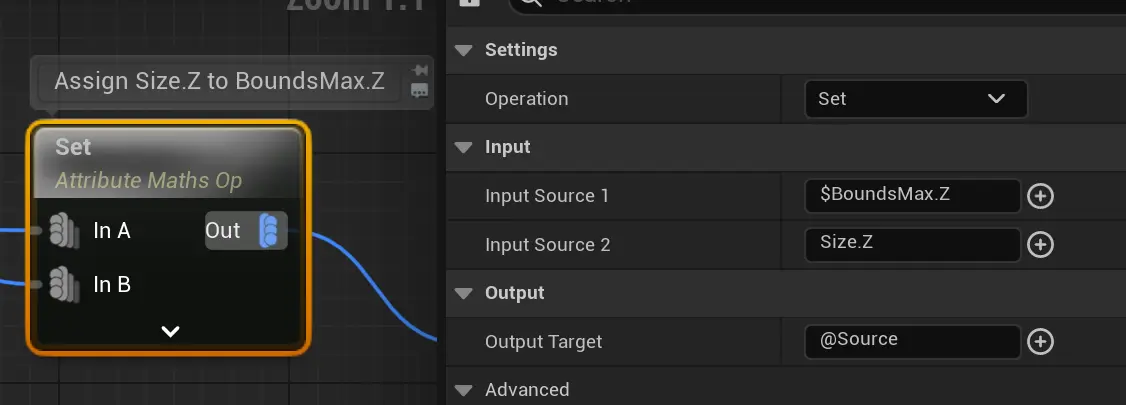Click plus icon beside Input Source 1
Image resolution: width=1126 pixels, height=405 pixels.
pos(1040,196)
